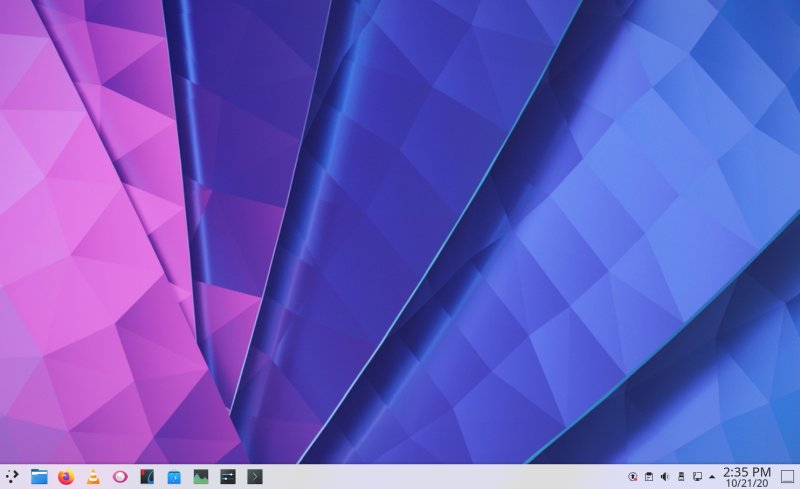Open the clipboard tray icon

(x=648, y=477)
